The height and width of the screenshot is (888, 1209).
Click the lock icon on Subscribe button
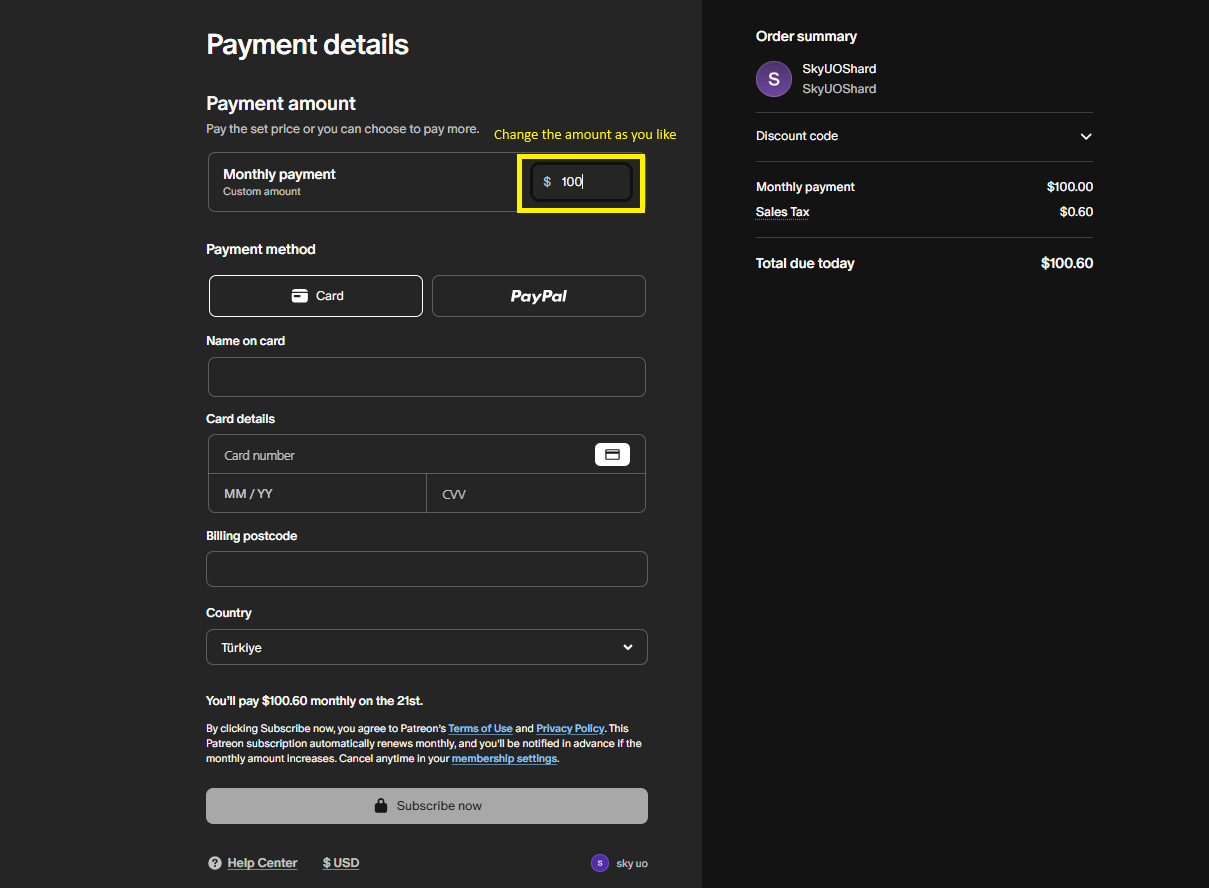pos(380,806)
